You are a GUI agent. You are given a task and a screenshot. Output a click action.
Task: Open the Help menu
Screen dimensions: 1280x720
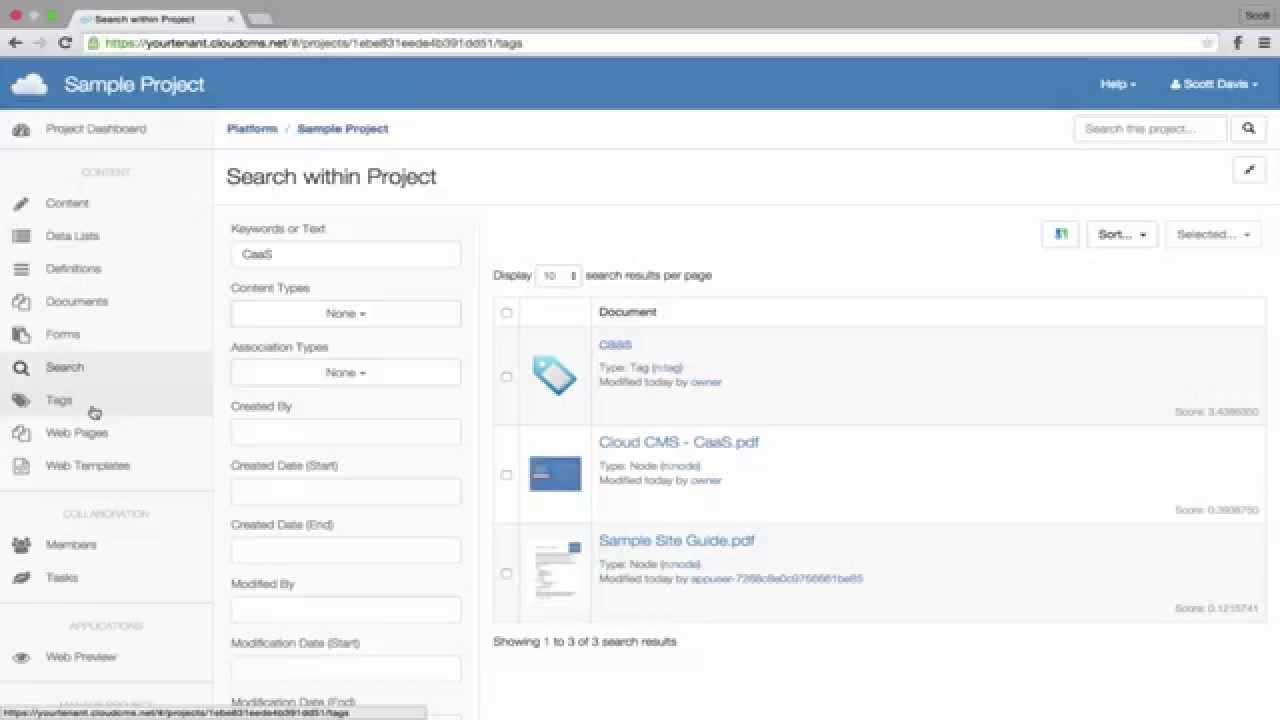[x=1118, y=84]
